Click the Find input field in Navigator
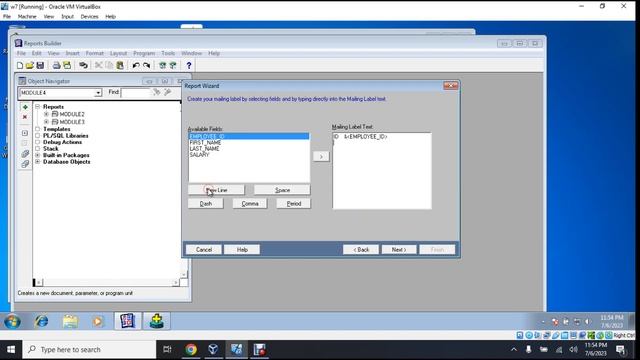The width and height of the screenshot is (640, 360). pyautogui.click(x=136, y=93)
